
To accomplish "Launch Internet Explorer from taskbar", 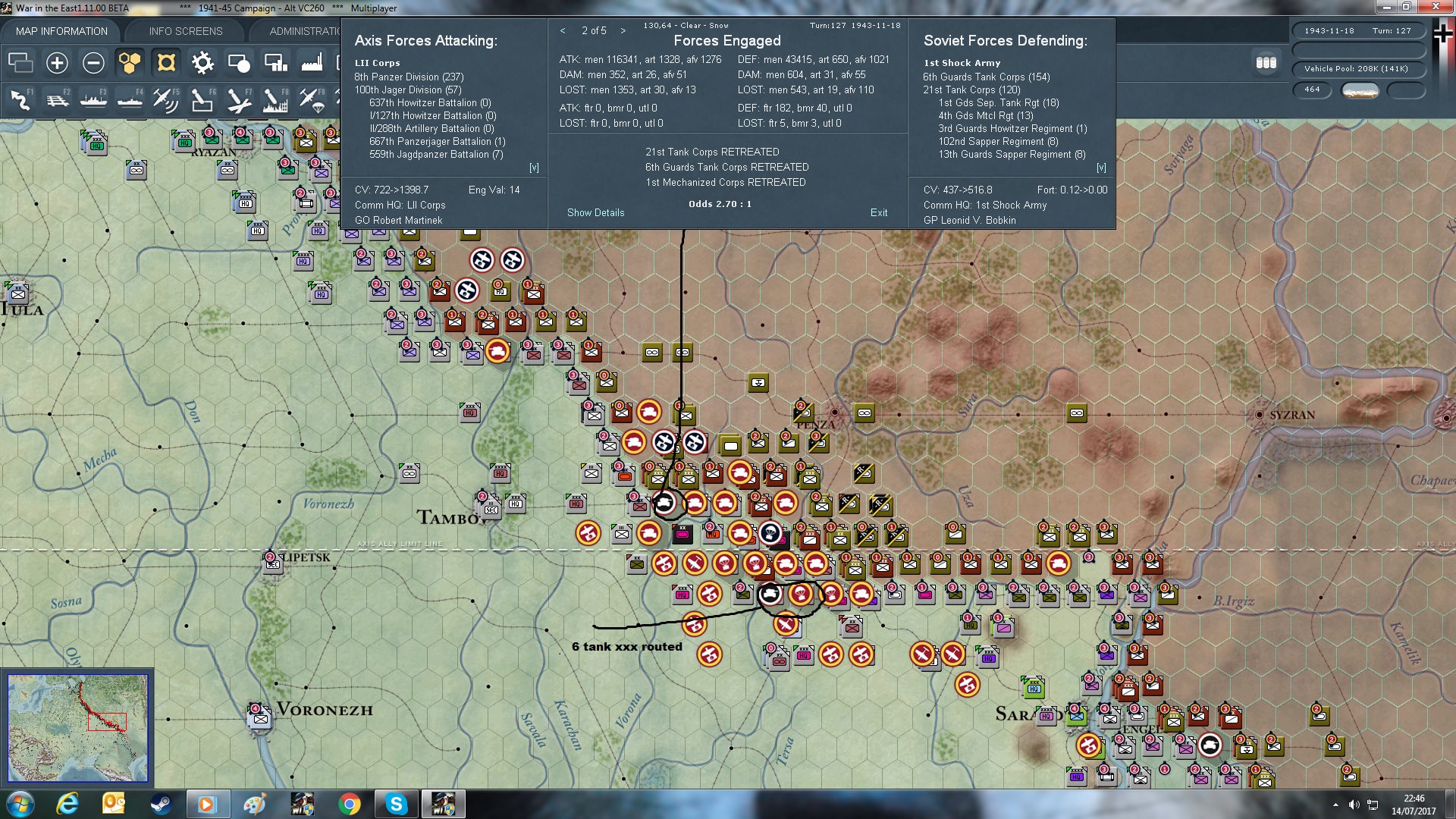I will pos(67,804).
